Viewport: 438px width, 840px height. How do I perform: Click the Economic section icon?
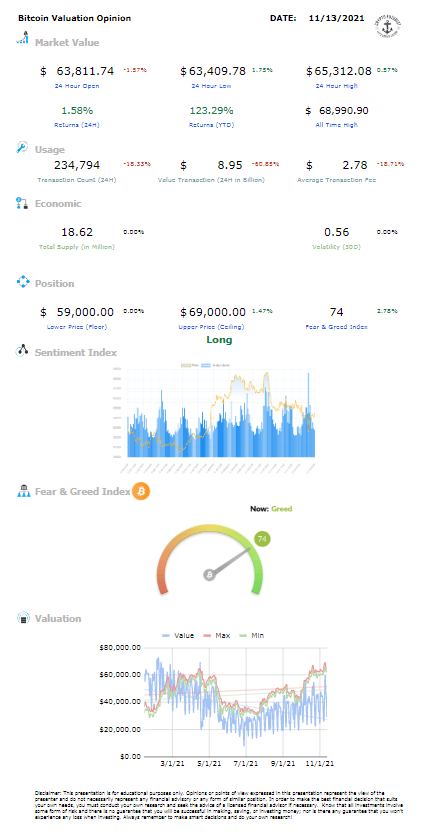tap(22, 203)
